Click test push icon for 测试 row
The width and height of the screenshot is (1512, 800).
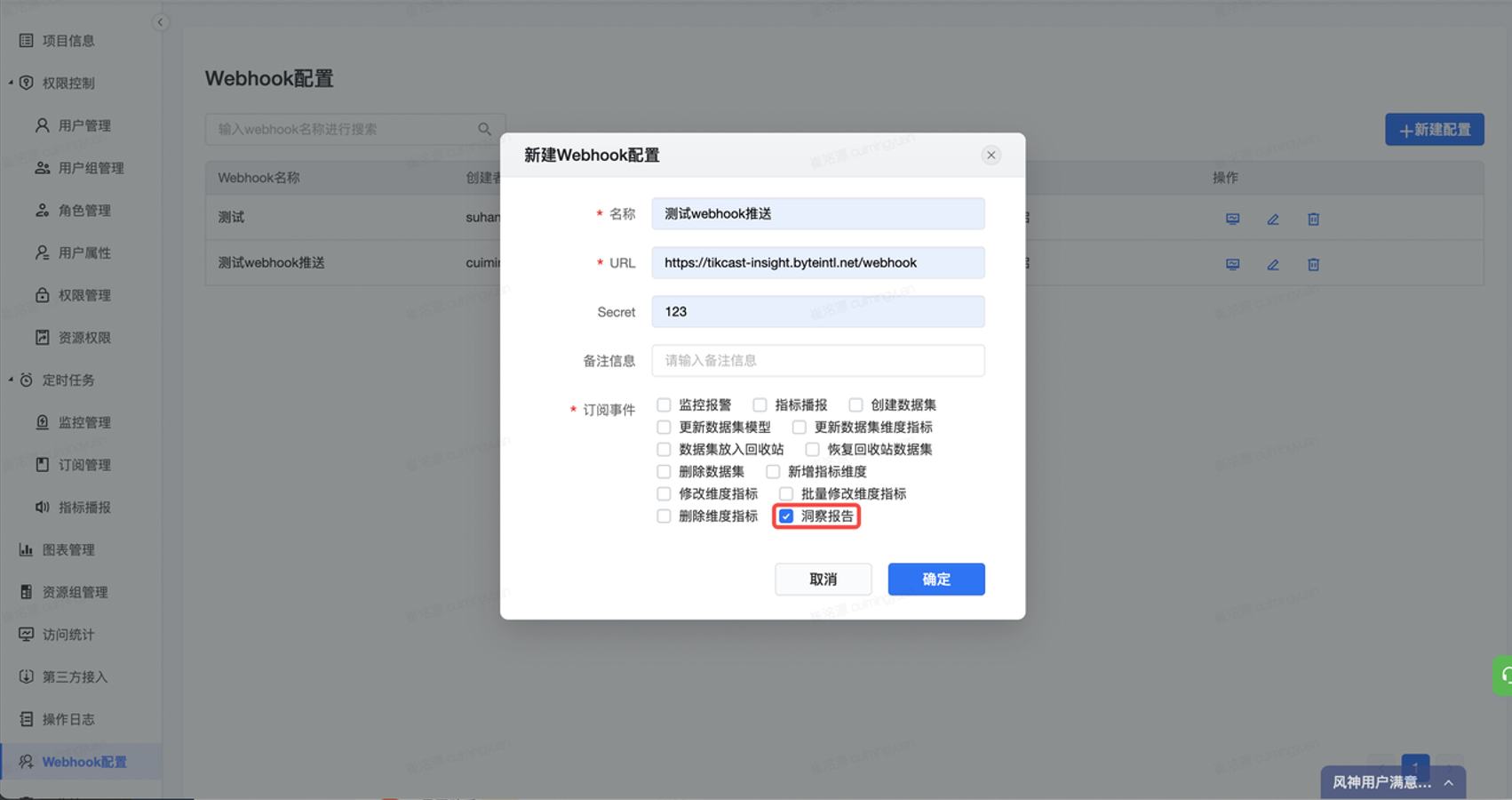coord(1233,219)
